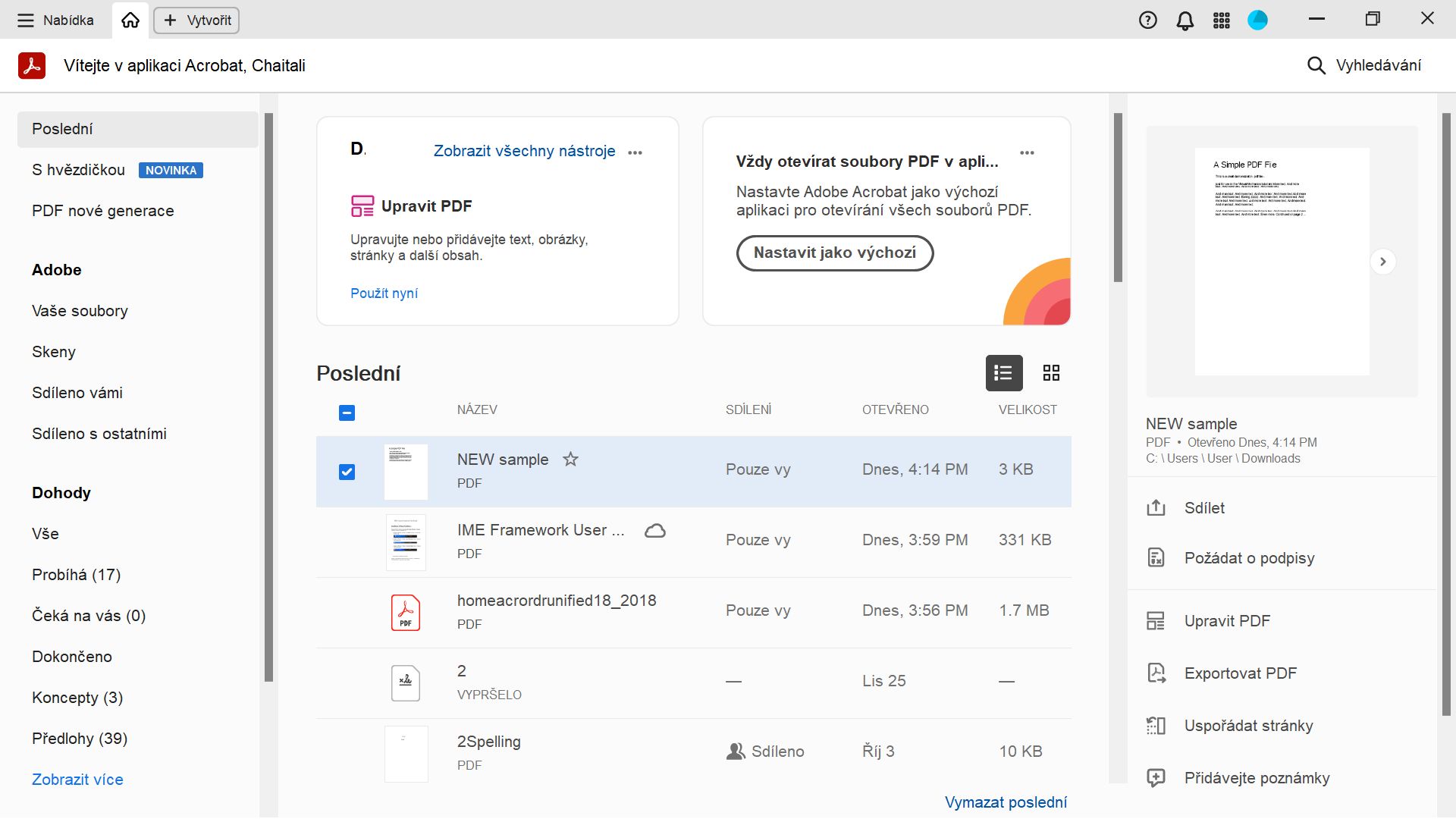Click the Nastavit jako výchozí button

click(834, 253)
